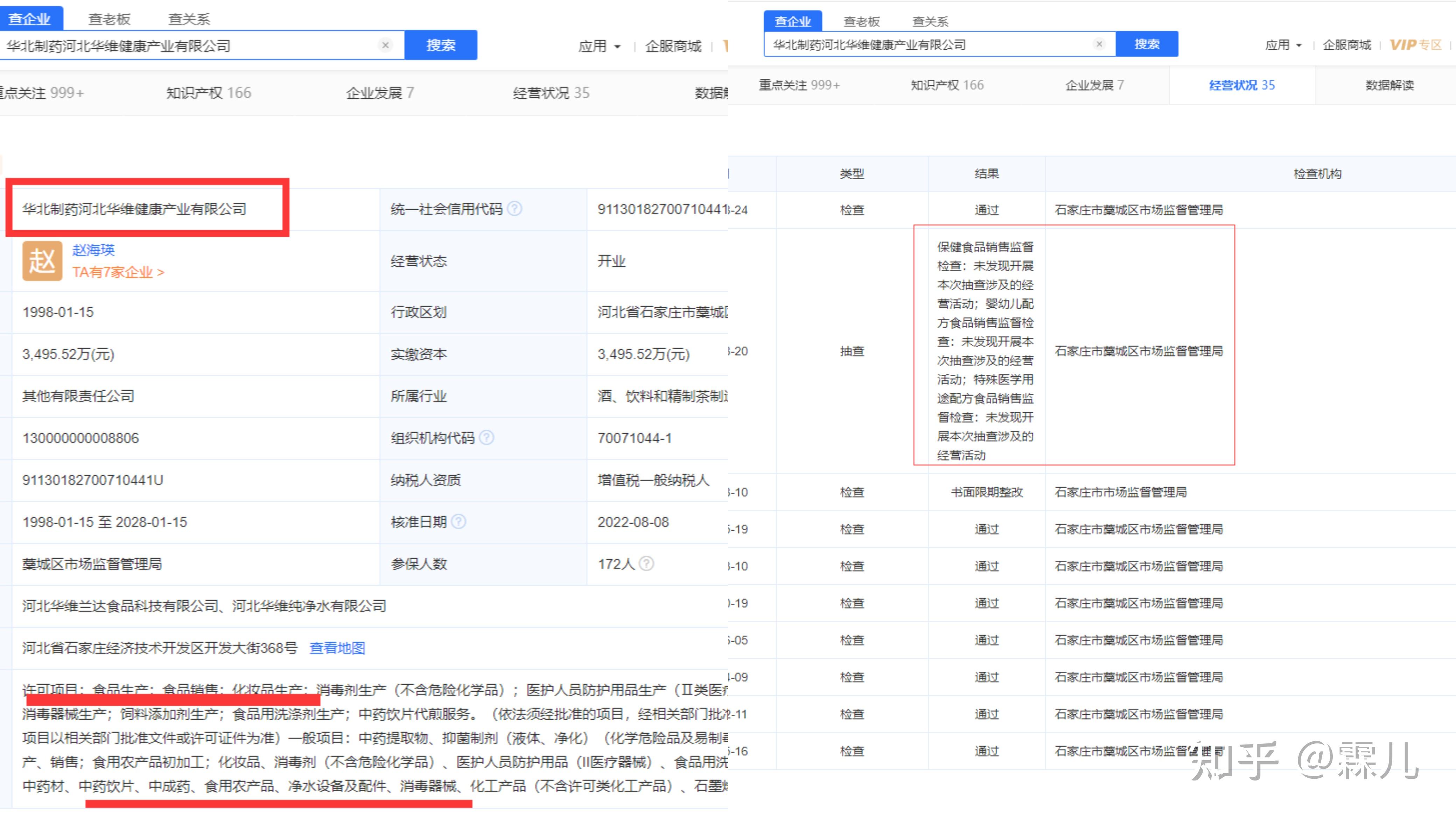The height and width of the screenshot is (819, 1456).
Task: Open the 应用 dropdown in left header
Action: click(x=599, y=46)
